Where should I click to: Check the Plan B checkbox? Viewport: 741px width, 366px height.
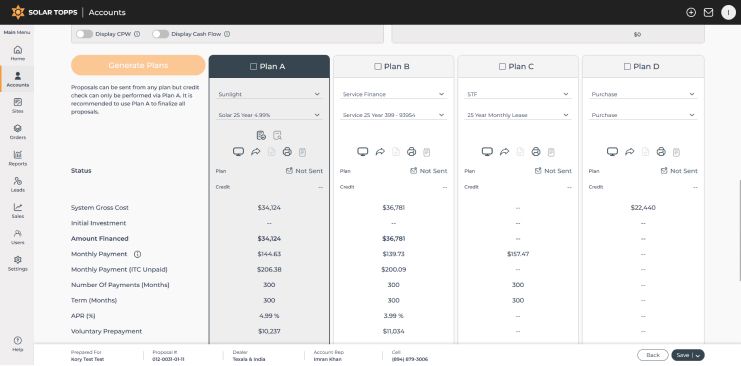(x=378, y=67)
